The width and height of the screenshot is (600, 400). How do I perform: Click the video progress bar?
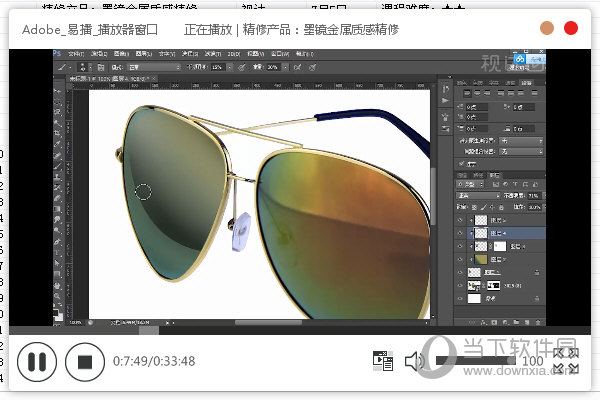point(300,330)
